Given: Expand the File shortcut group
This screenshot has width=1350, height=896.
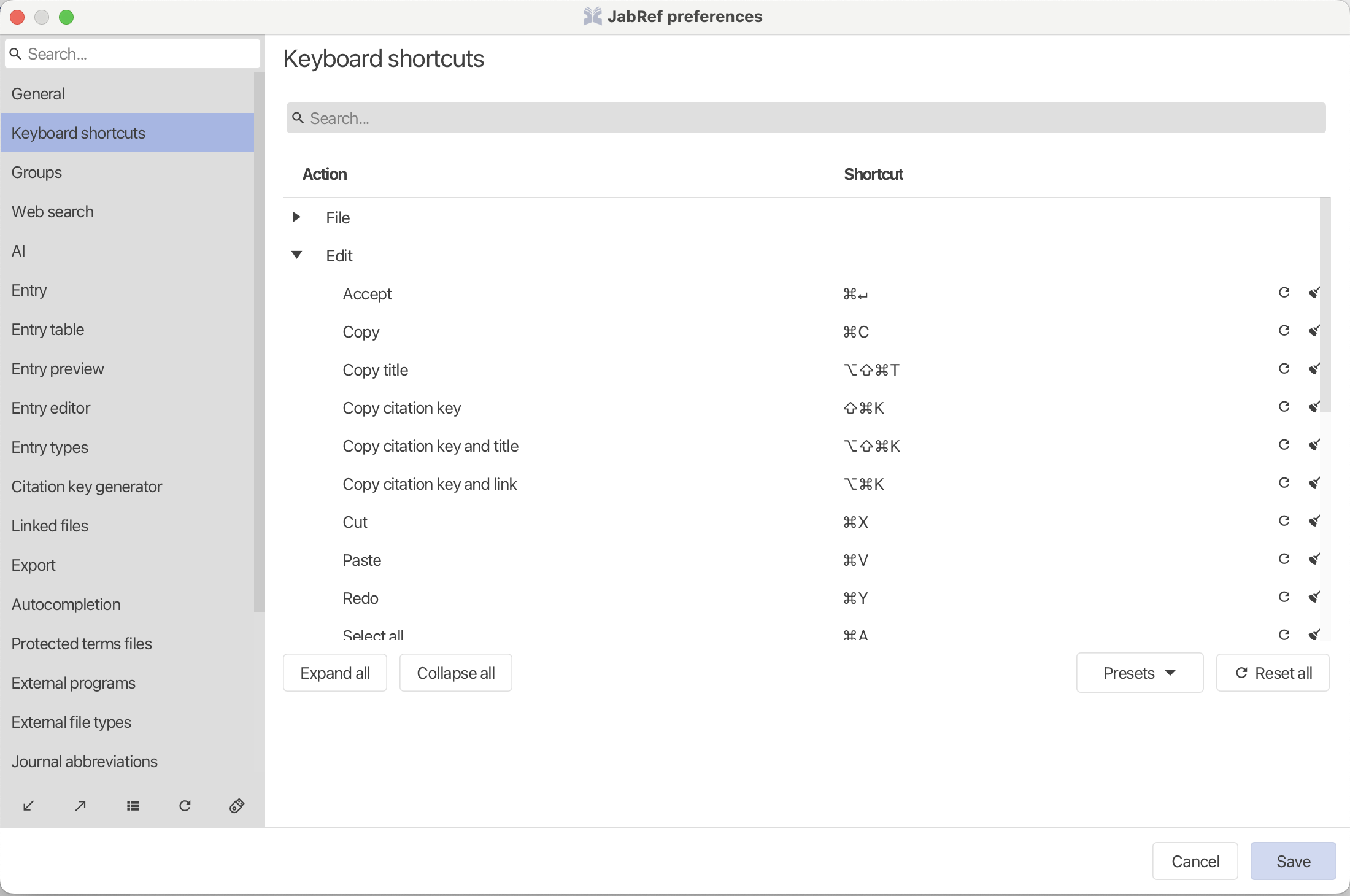Looking at the screenshot, I should click(x=298, y=217).
